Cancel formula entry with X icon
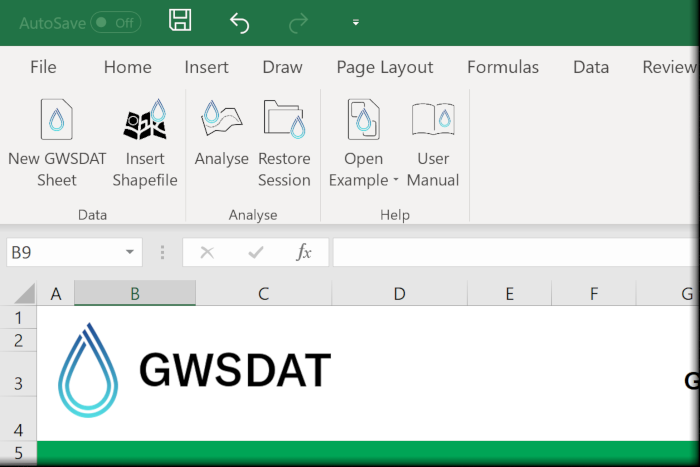Screen dimensions: 700x467 tap(207, 253)
